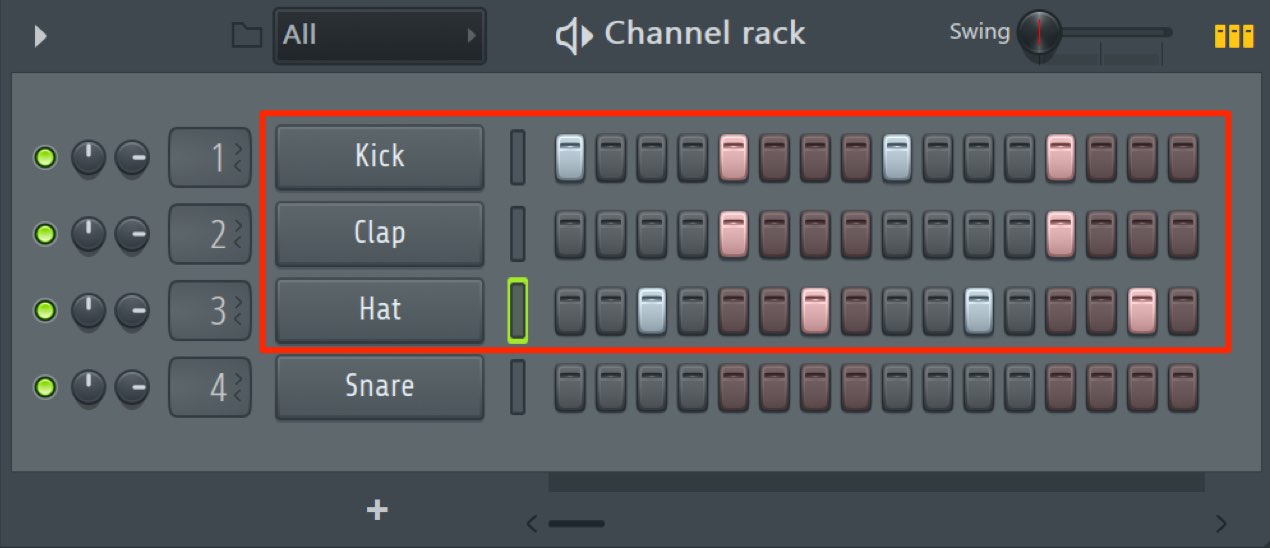
Task: Click the right arrow of horizontal scrollbar
Action: (1221, 523)
